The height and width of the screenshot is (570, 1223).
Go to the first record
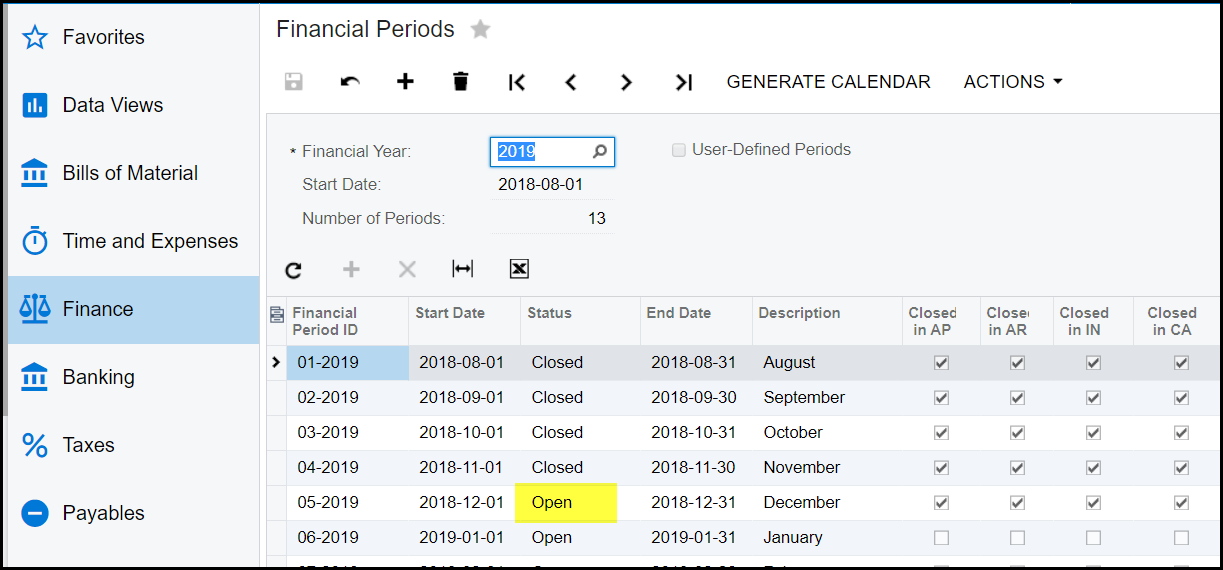(x=516, y=82)
